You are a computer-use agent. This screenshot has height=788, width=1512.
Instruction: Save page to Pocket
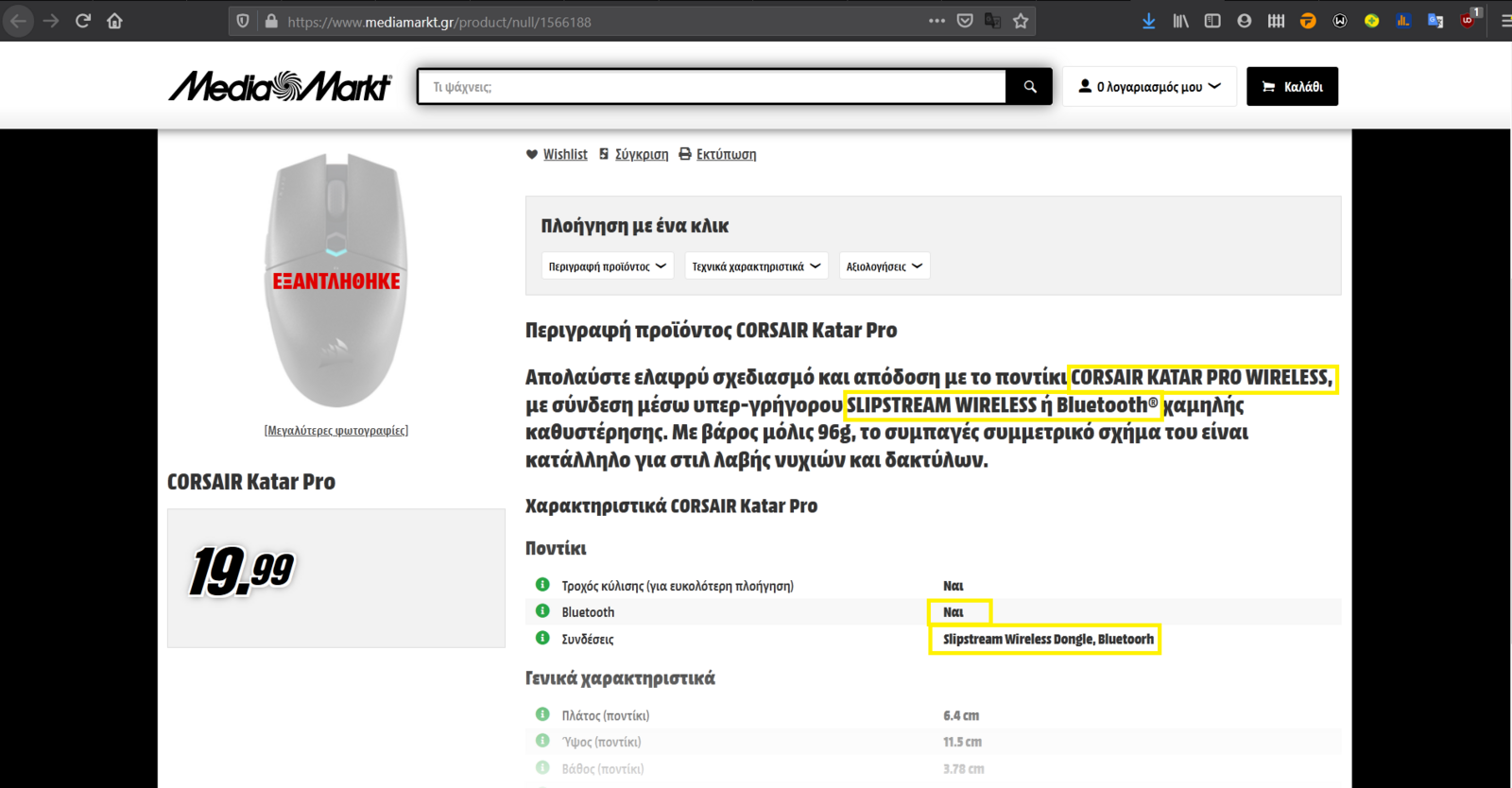click(x=965, y=21)
